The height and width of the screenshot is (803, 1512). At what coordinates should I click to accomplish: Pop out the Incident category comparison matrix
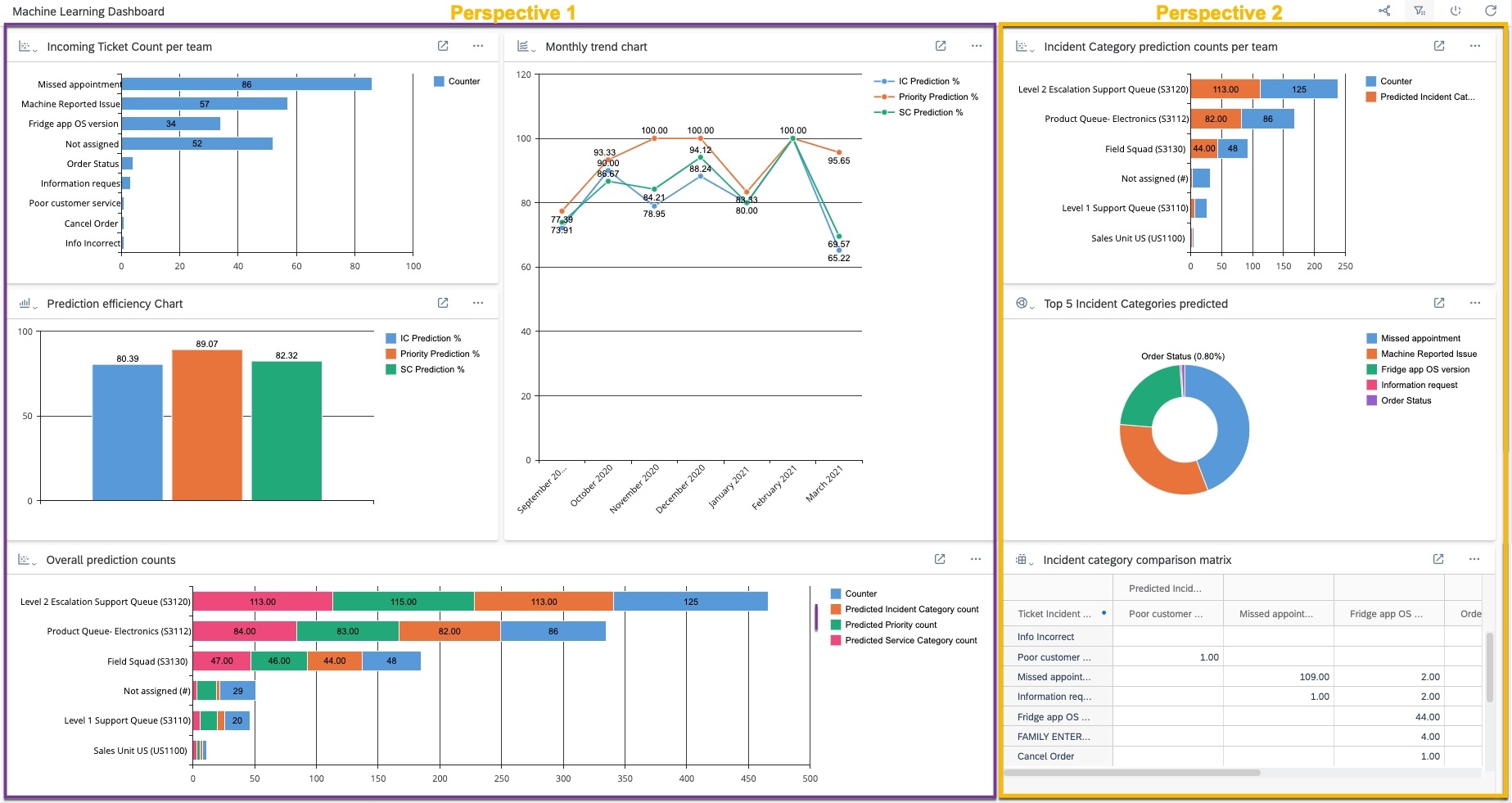pos(1438,559)
